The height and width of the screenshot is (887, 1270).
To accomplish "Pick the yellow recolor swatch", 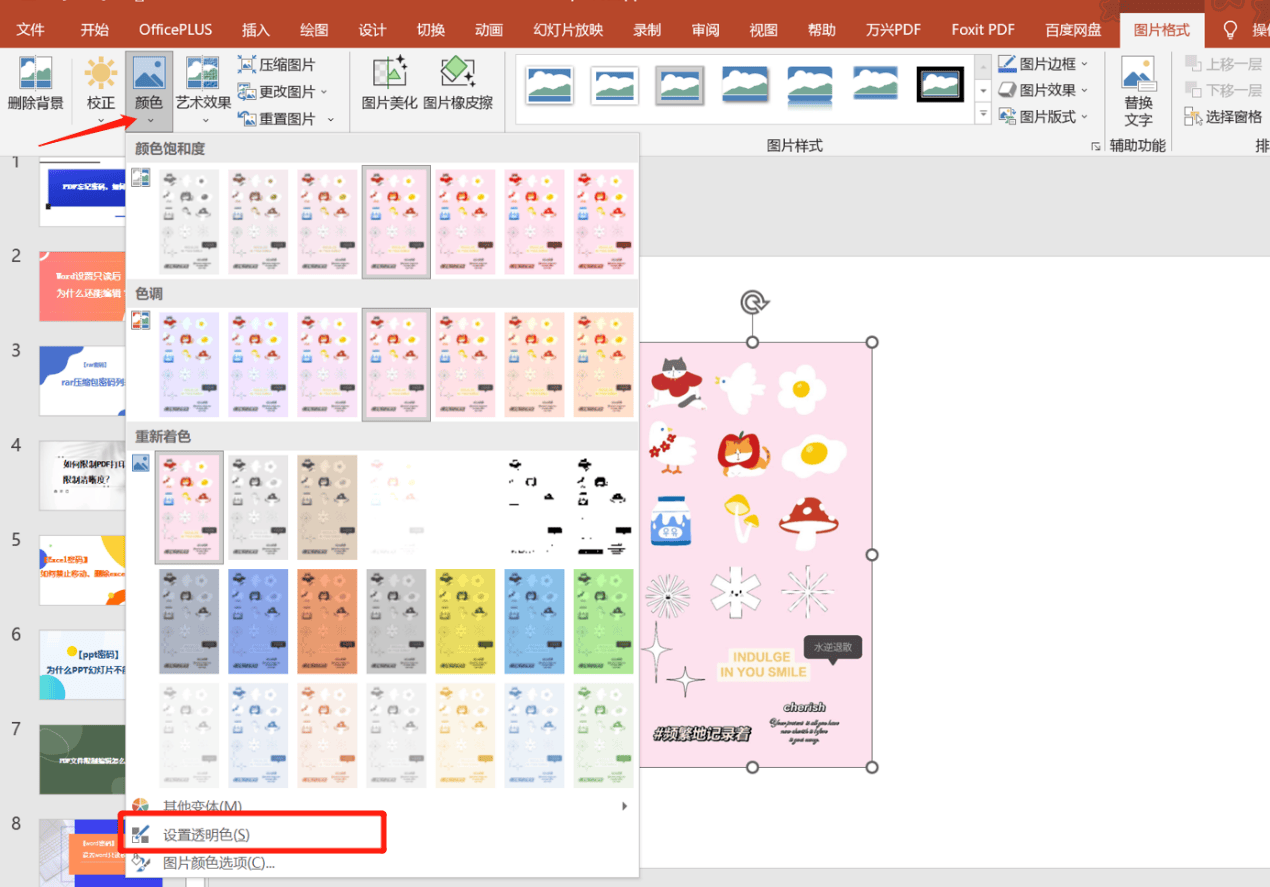I will tap(465, 621).
